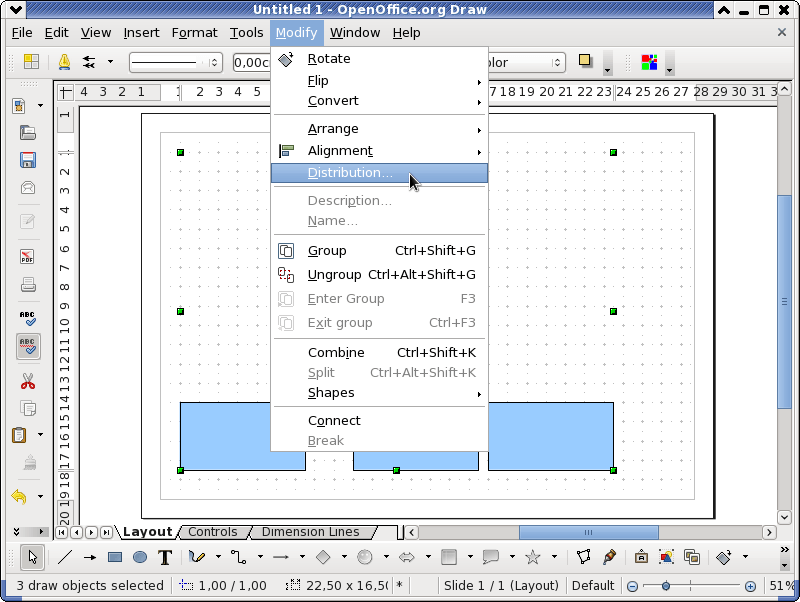This screenshot has width=800, height=602.
Task: Choose Group in the Modify menu
Action: pos(379,251)
